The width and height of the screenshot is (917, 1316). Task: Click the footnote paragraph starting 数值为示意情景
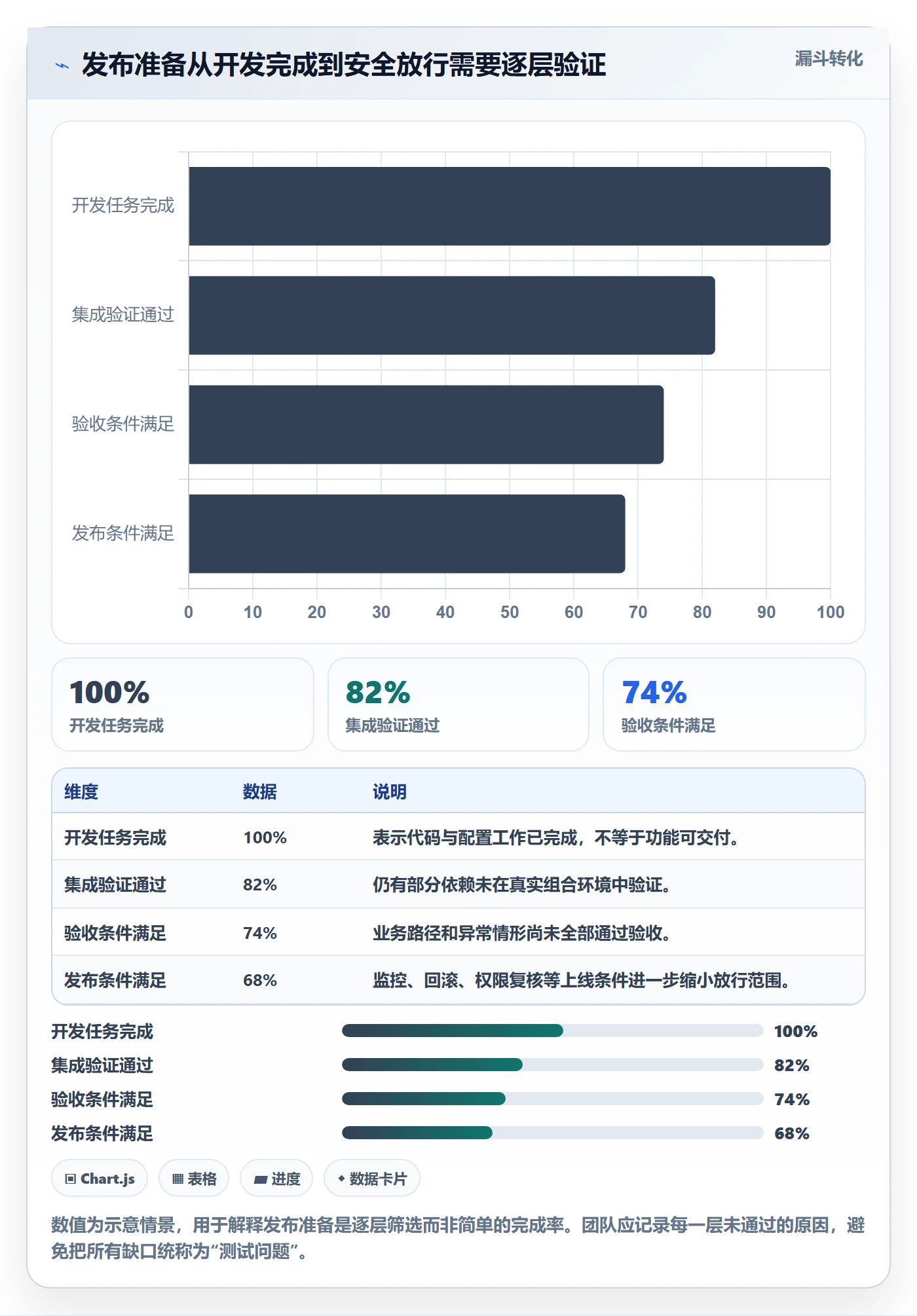(458, 1238)
